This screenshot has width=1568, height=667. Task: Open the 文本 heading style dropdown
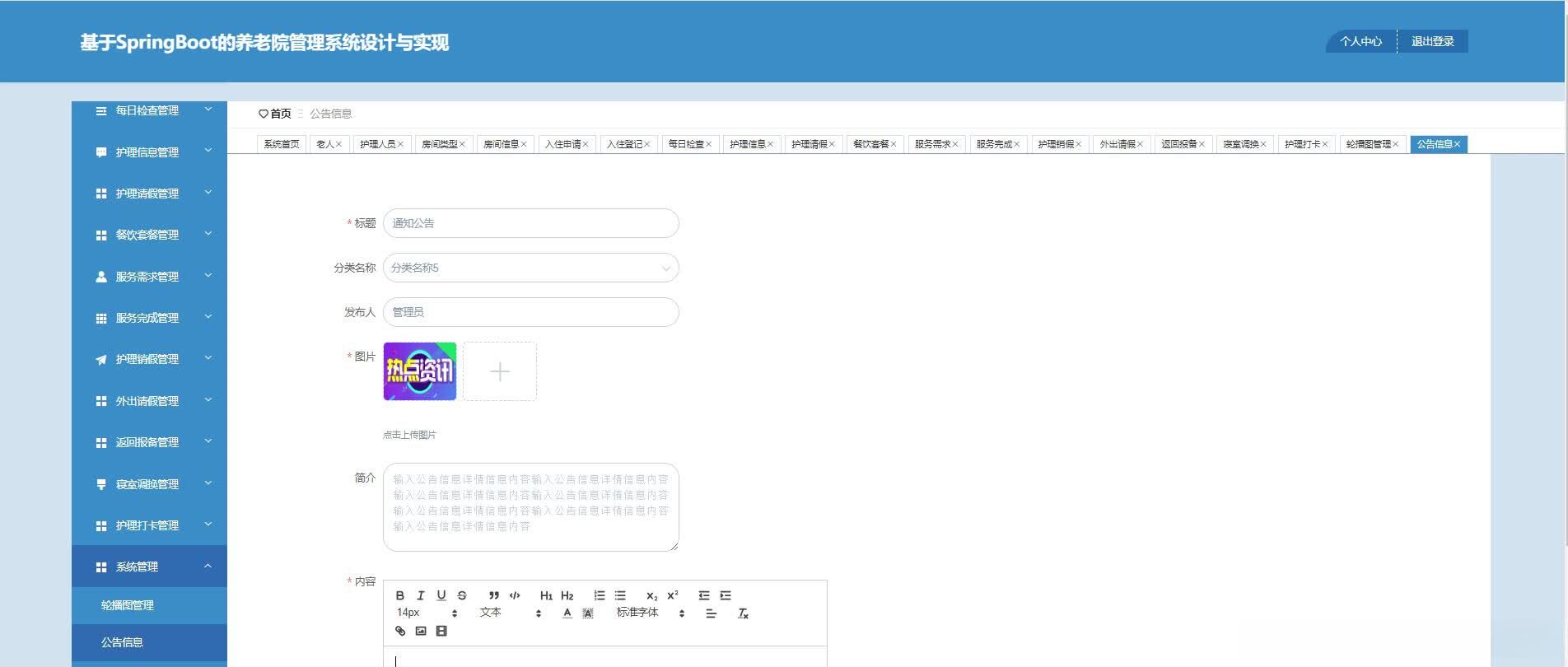[511, 613]
